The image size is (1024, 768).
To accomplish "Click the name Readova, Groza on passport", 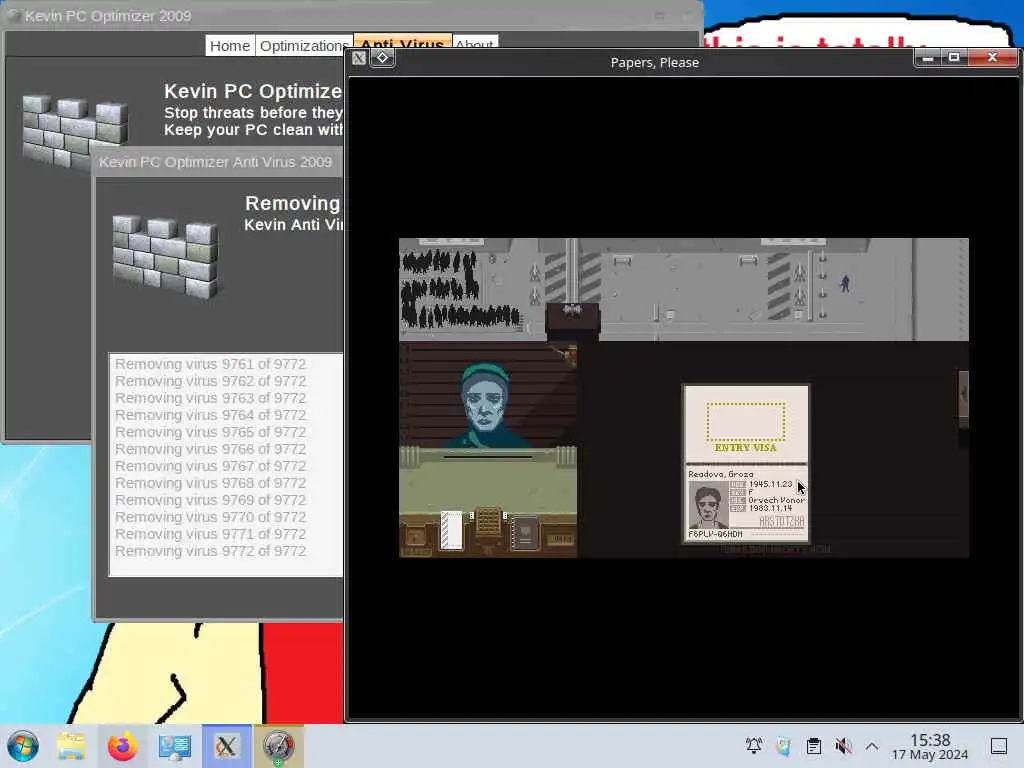I will [720, 474].
